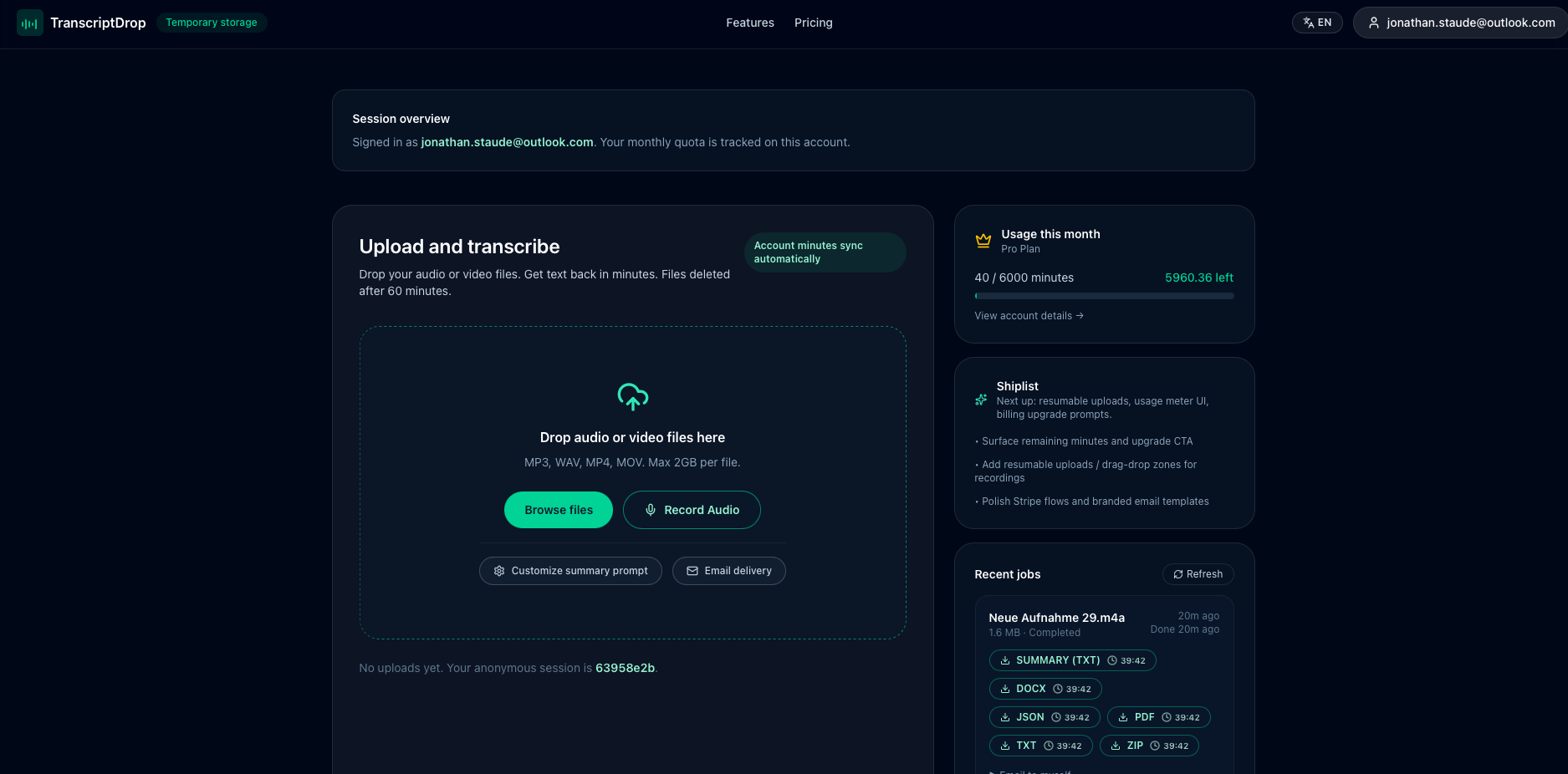Image resolution: width=1568 pixels, height=774 pixels.
Task: Click the Recent jobs heading
Action: pyautogui.click(x=1007, y=574)
